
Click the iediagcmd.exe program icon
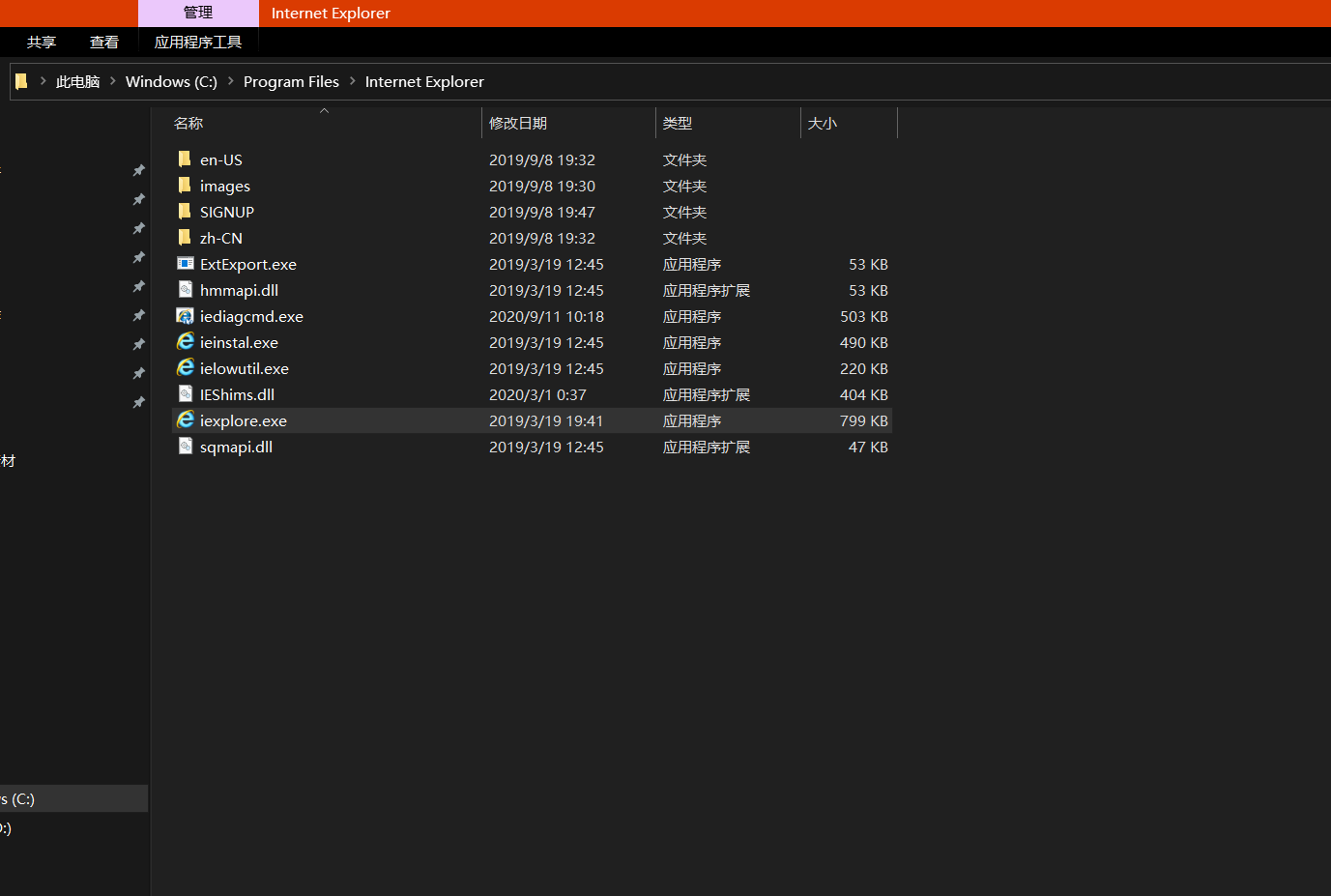pos(186,316)
